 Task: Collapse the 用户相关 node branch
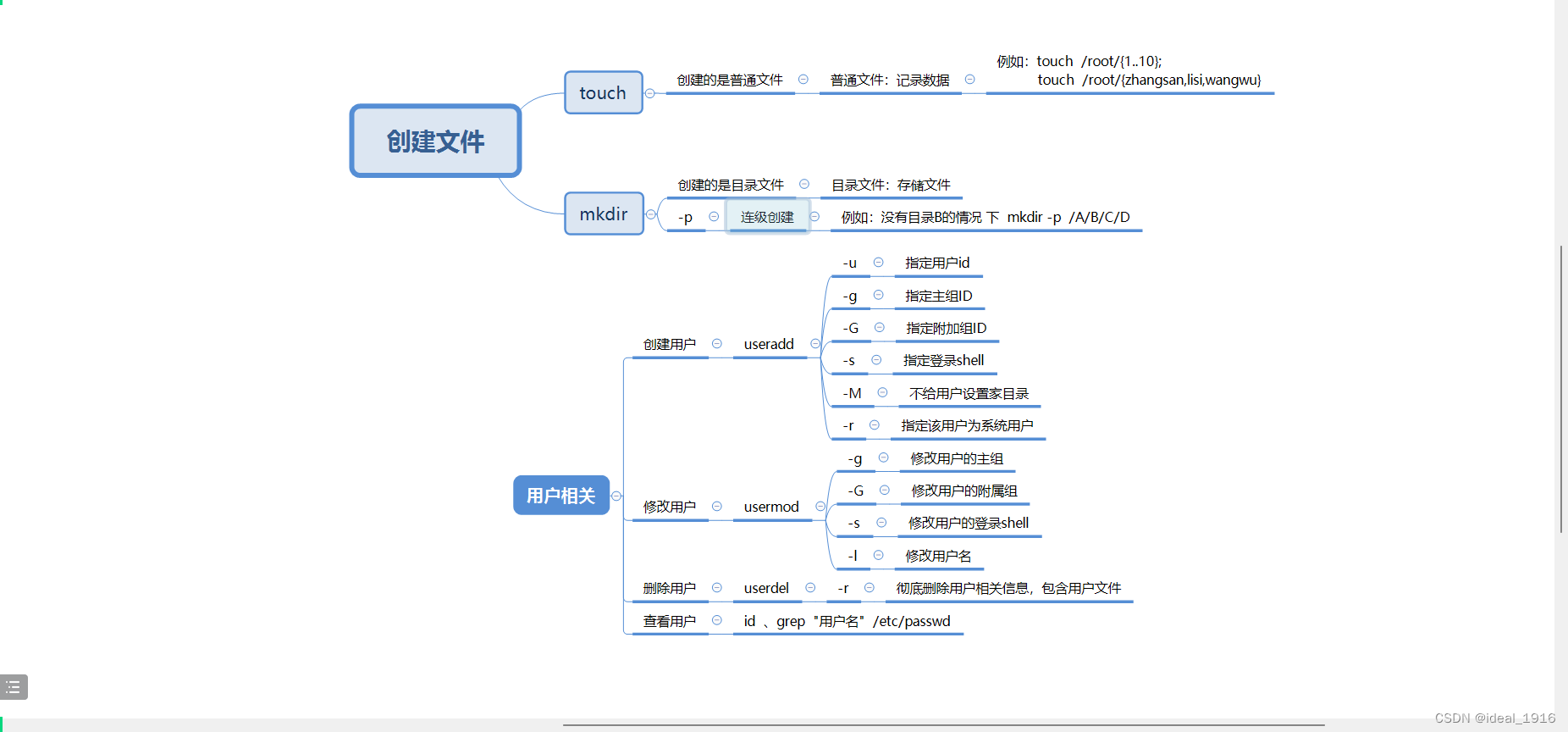(616, 496)
